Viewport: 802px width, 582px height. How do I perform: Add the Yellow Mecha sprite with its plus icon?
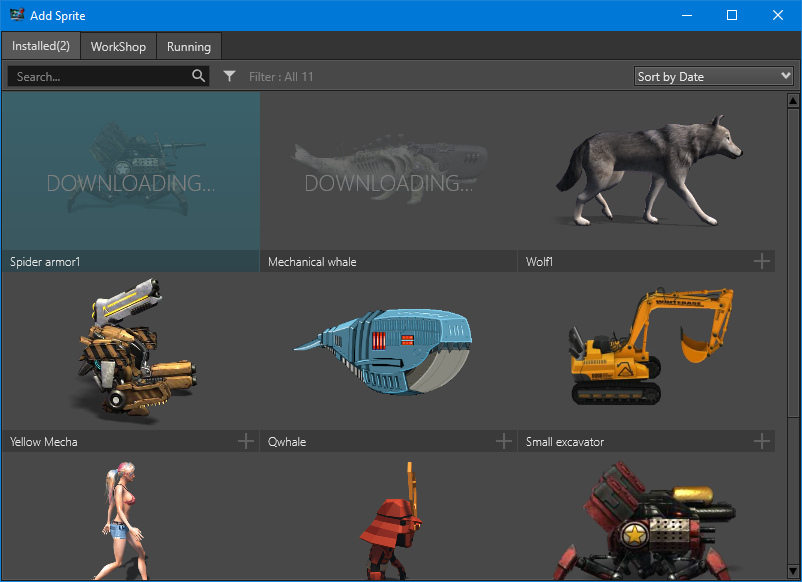246,441
